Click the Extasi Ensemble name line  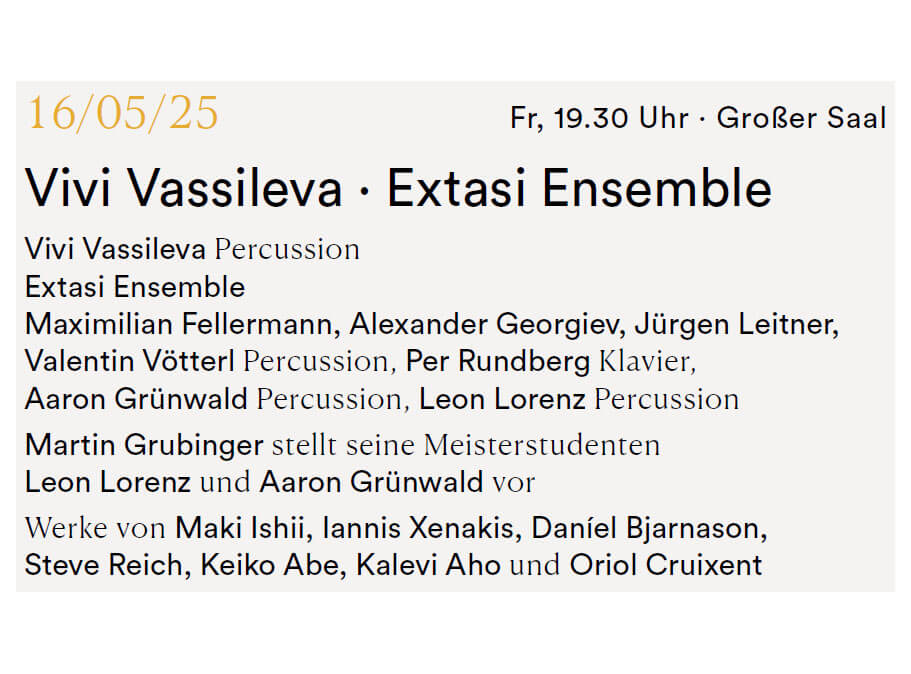135,287
